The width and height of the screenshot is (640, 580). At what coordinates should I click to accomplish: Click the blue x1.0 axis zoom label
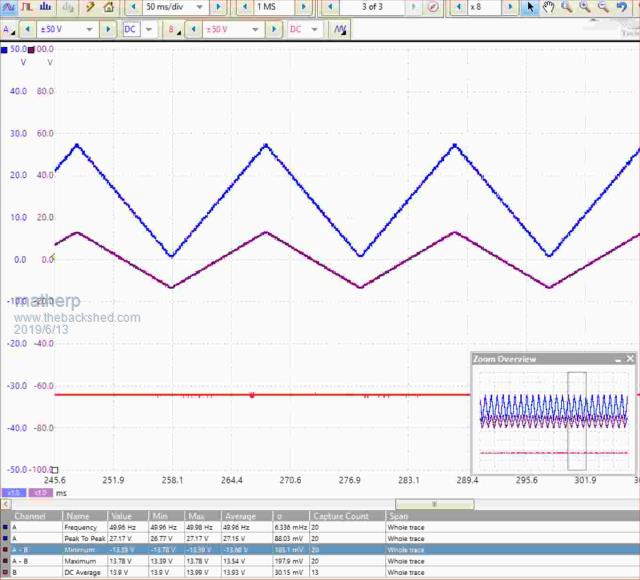point(13,493)
